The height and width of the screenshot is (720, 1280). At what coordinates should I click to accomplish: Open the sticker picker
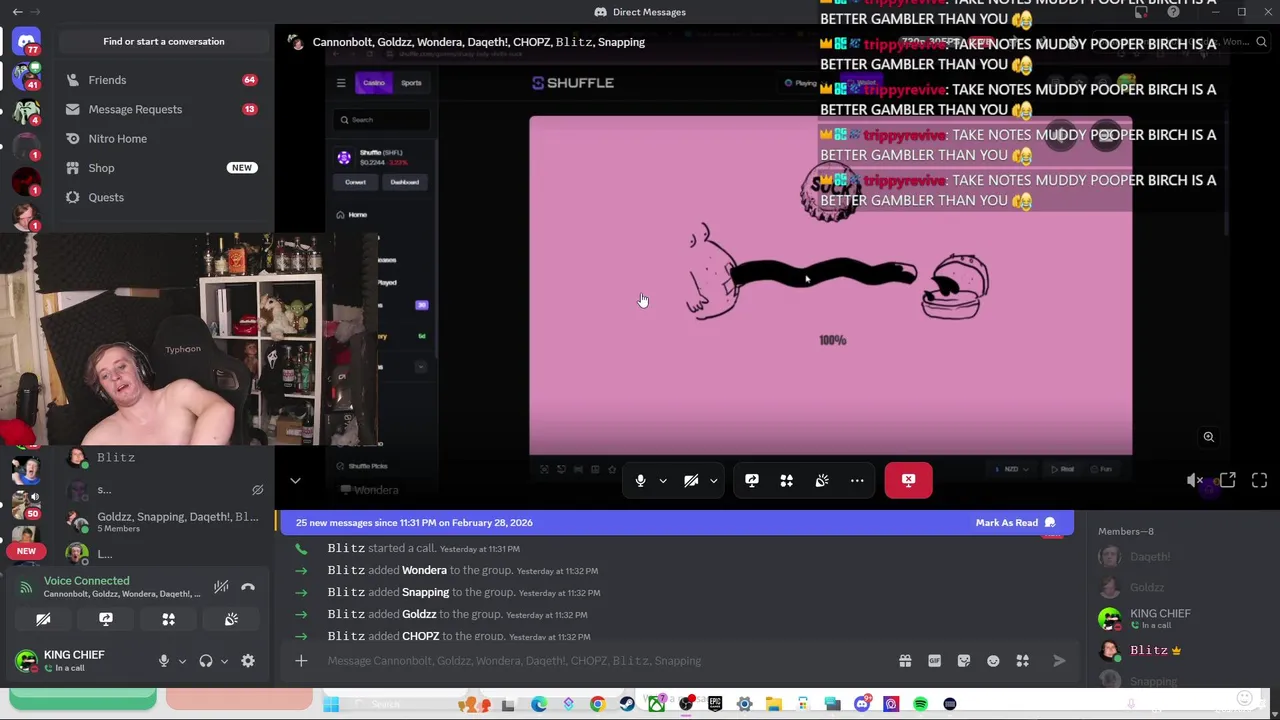964,661
